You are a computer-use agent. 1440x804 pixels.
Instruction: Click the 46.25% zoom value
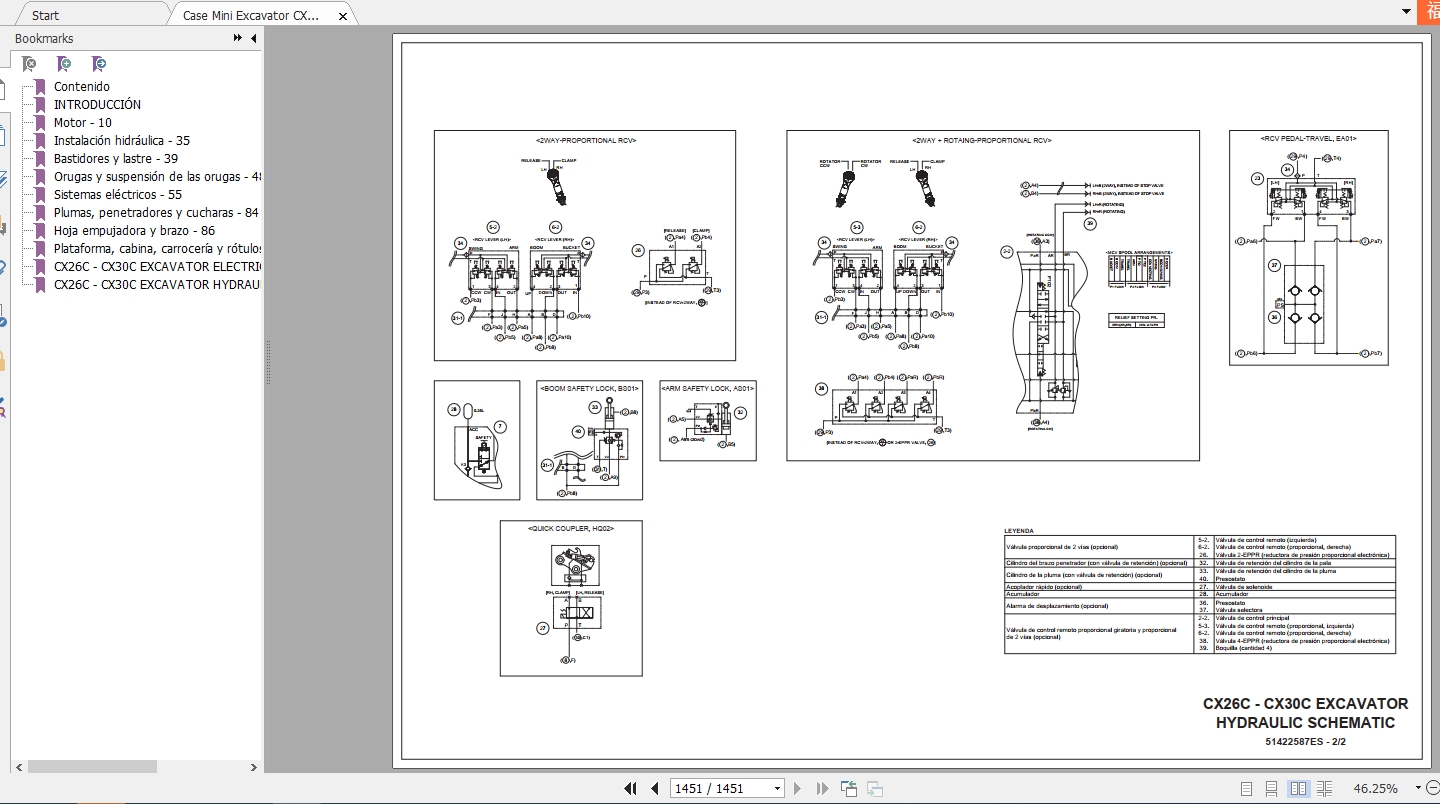pos(1375,788)
